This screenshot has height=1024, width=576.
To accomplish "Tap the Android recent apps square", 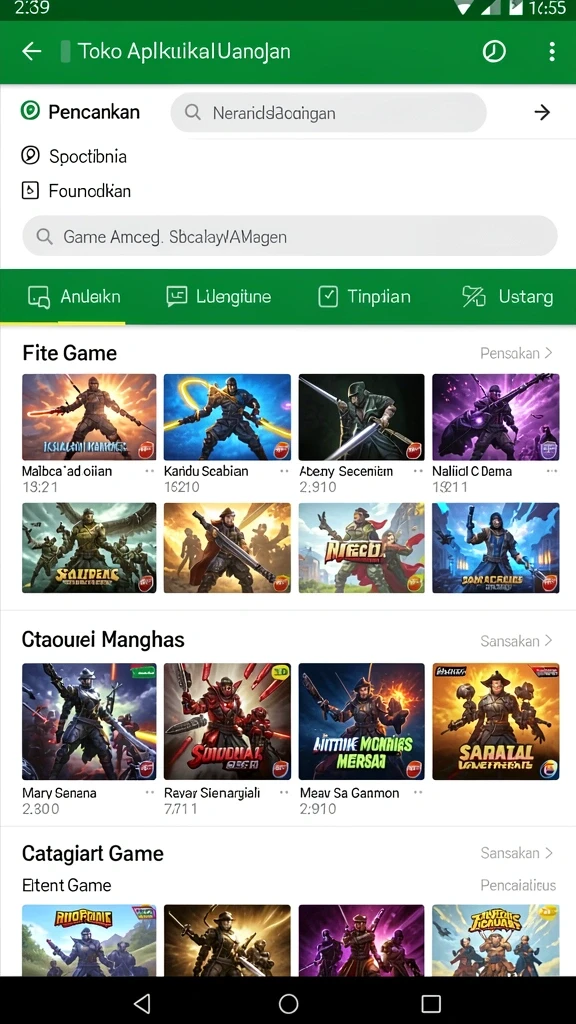I will pyautogui.click(x=431, y=1003).
